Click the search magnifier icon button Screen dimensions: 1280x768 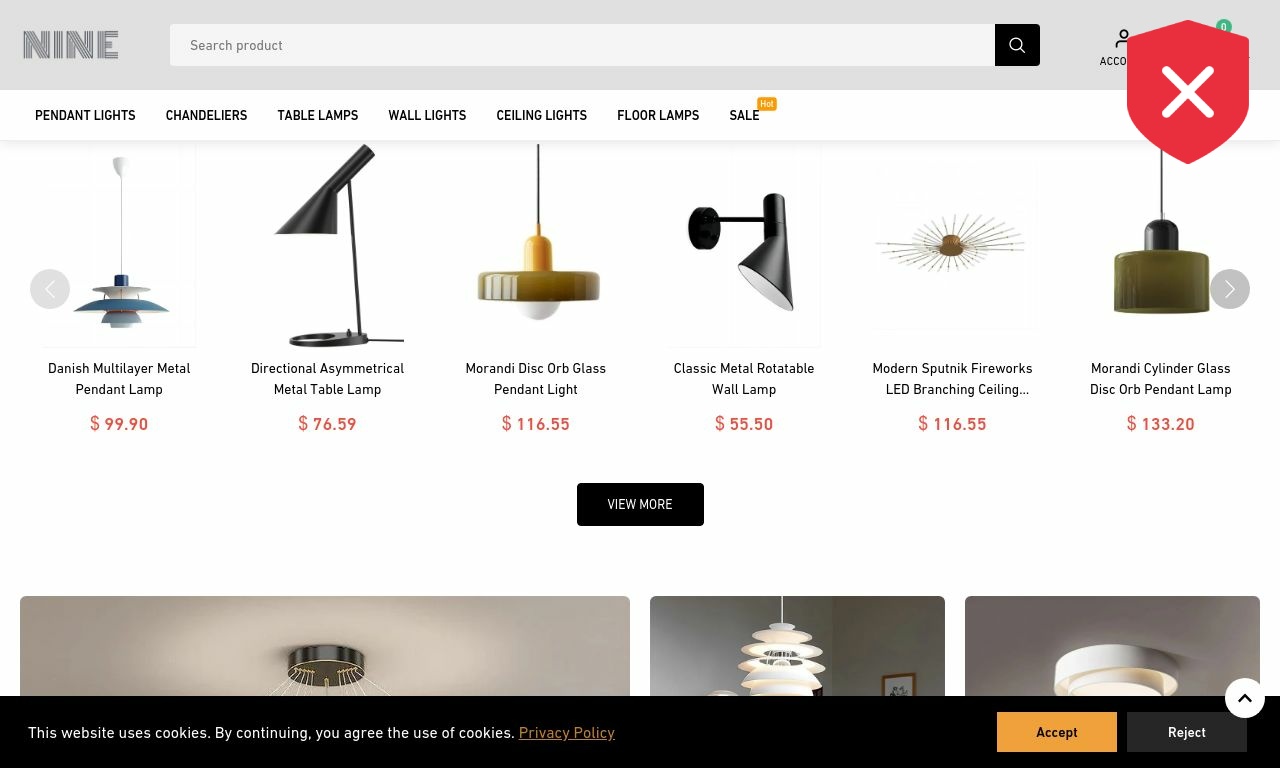[x=1017, y=45]
